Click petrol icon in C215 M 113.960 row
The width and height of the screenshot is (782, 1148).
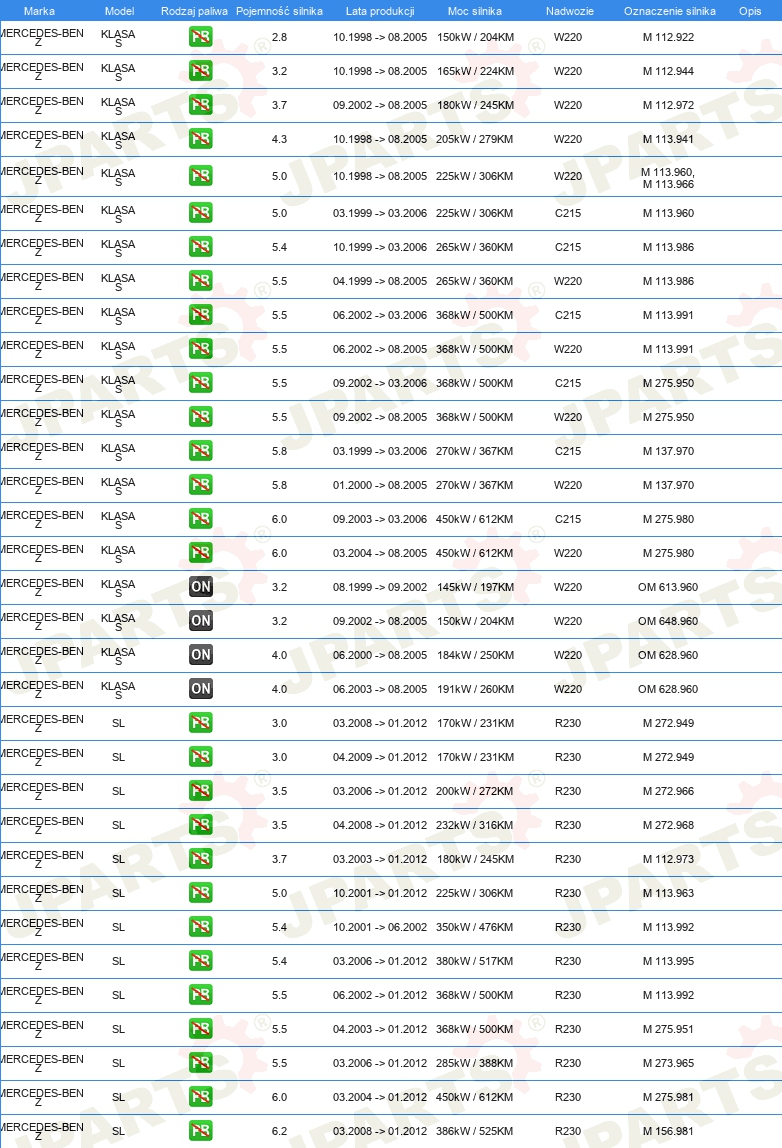point(201,213)
